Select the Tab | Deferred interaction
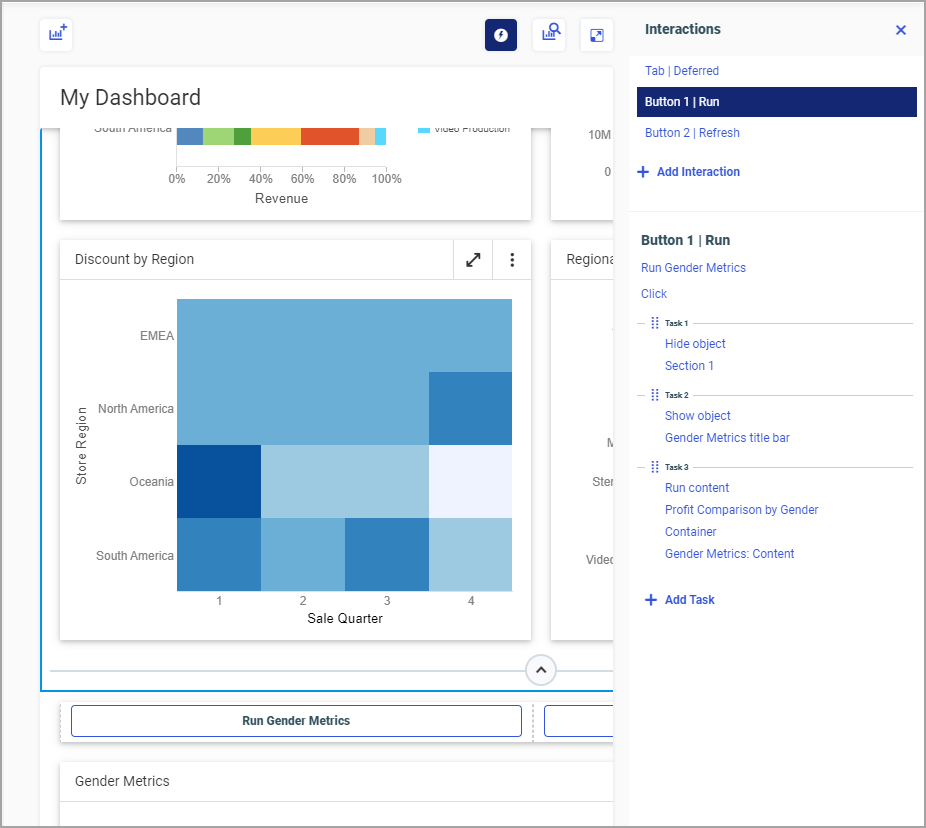Screen dimensions: 926x828 click(682, 71)
